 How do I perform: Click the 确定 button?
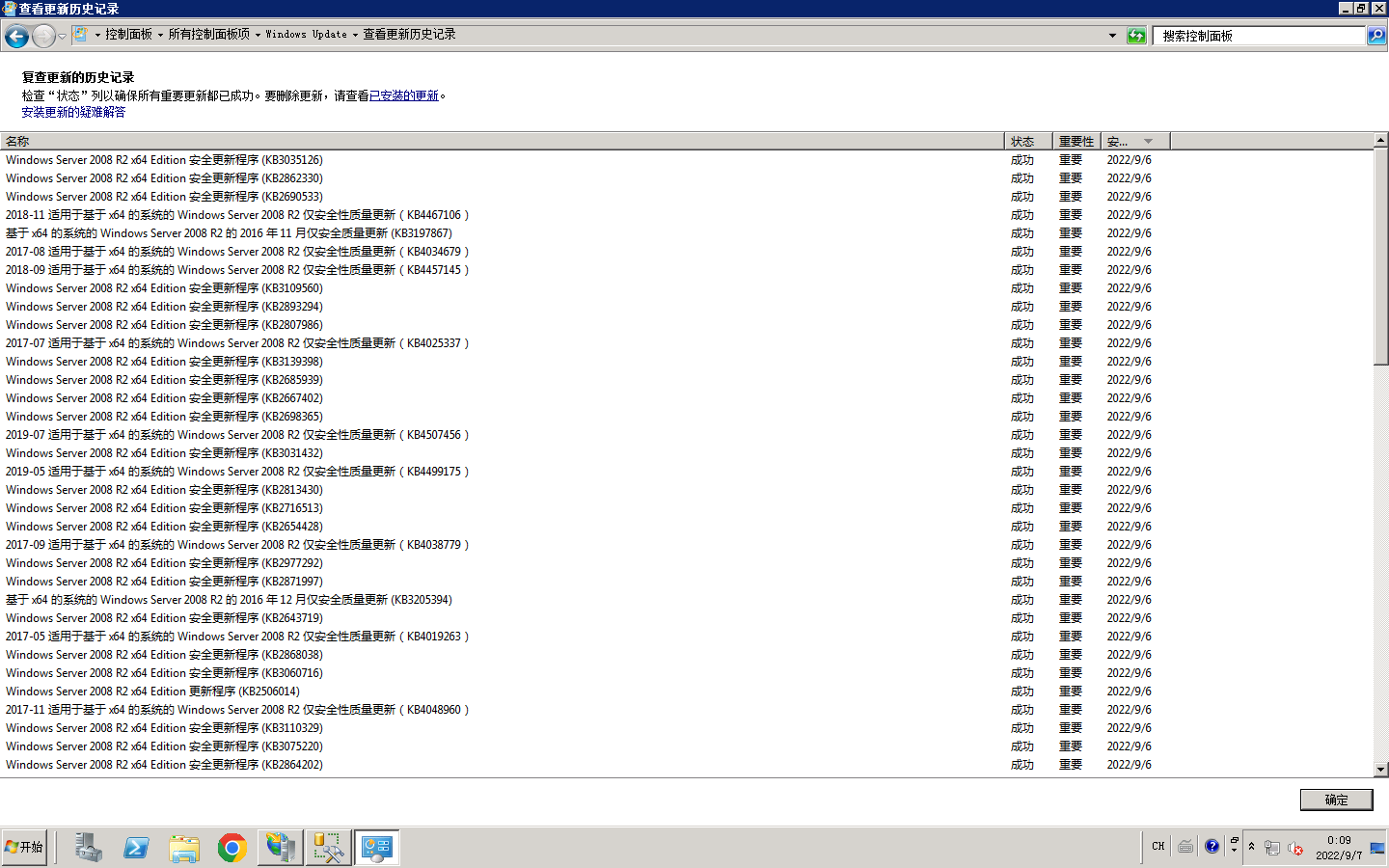1336,800
